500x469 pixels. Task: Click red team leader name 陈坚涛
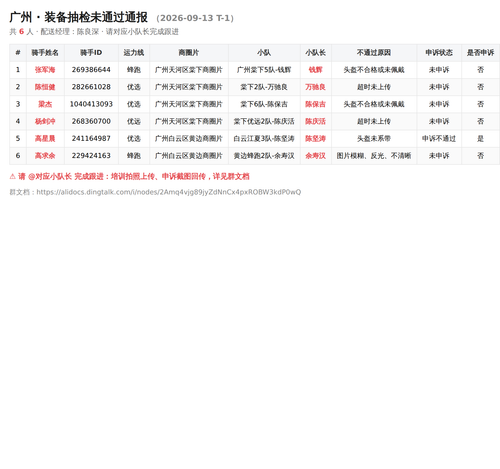315,139
